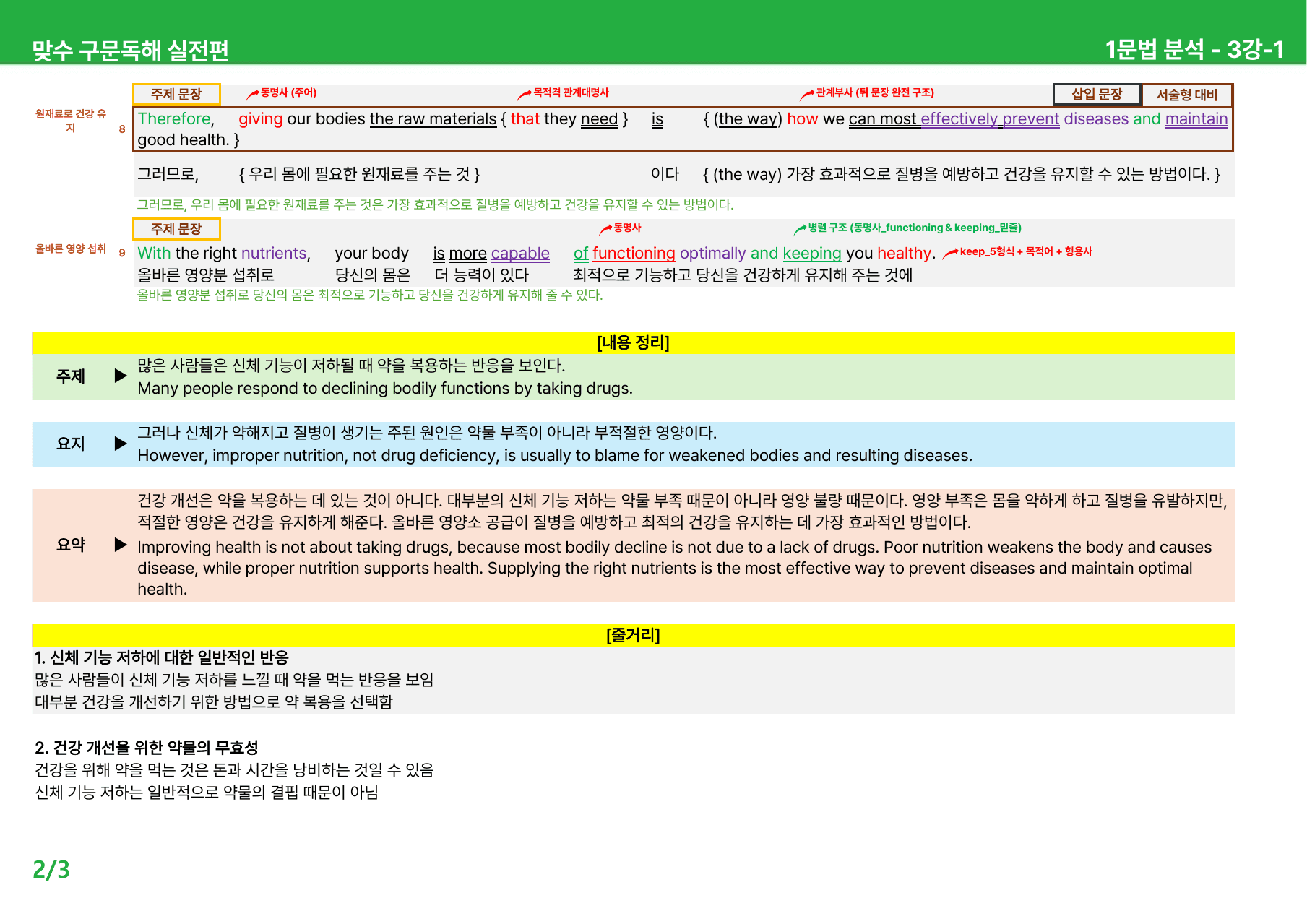Click the annotation '동명사 (주어)'
This screenshot has height=924, width=1307.
click(x=288, y=92)
